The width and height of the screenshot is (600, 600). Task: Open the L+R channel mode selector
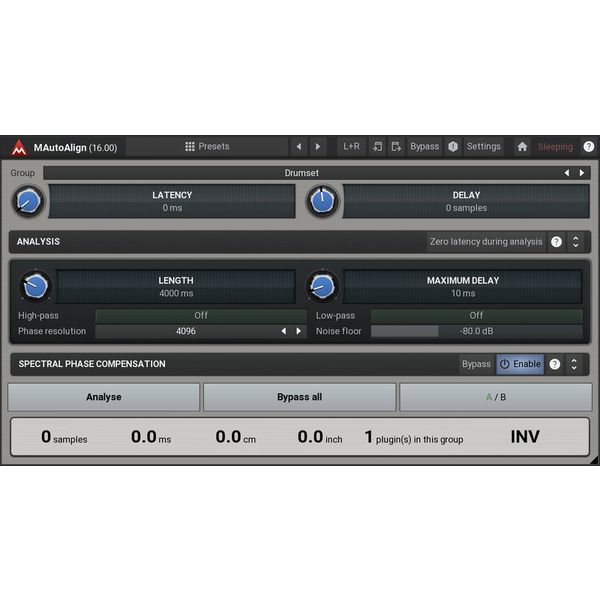[351, 146]
